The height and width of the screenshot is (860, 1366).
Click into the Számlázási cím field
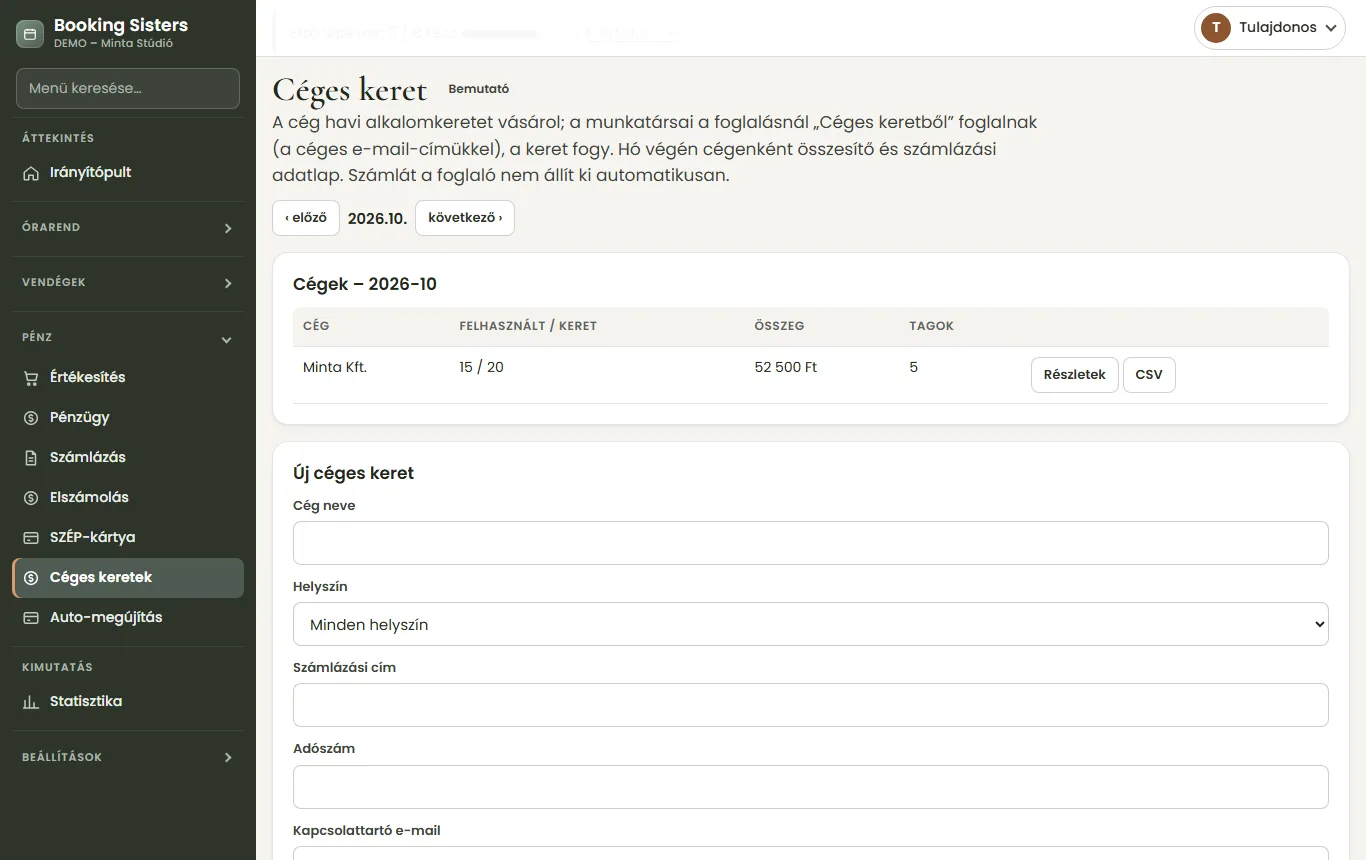coord(810,705)
